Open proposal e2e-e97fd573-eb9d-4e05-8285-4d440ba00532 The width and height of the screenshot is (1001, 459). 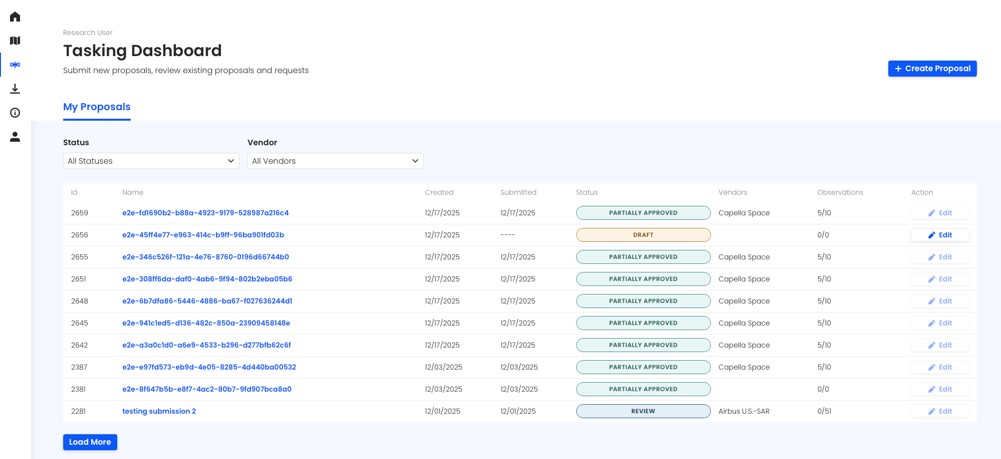point(209,367)
